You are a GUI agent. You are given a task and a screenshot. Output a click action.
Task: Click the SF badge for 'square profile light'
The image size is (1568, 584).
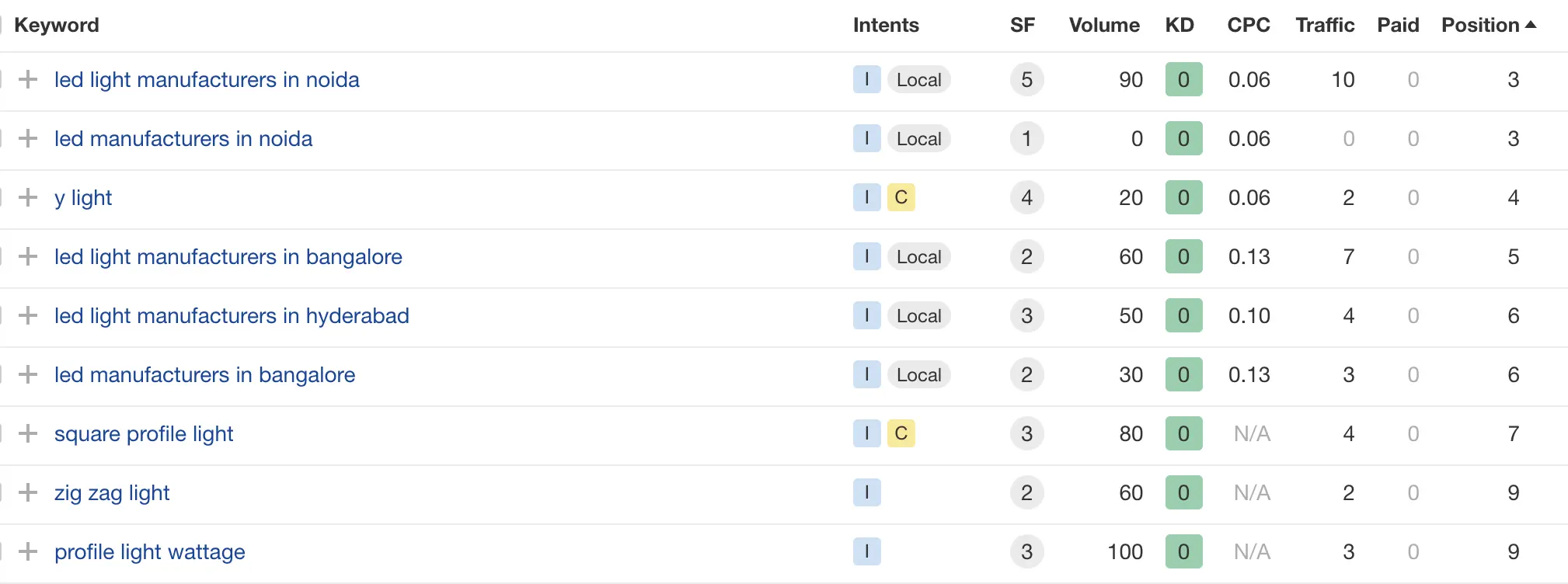[1026, 433]
